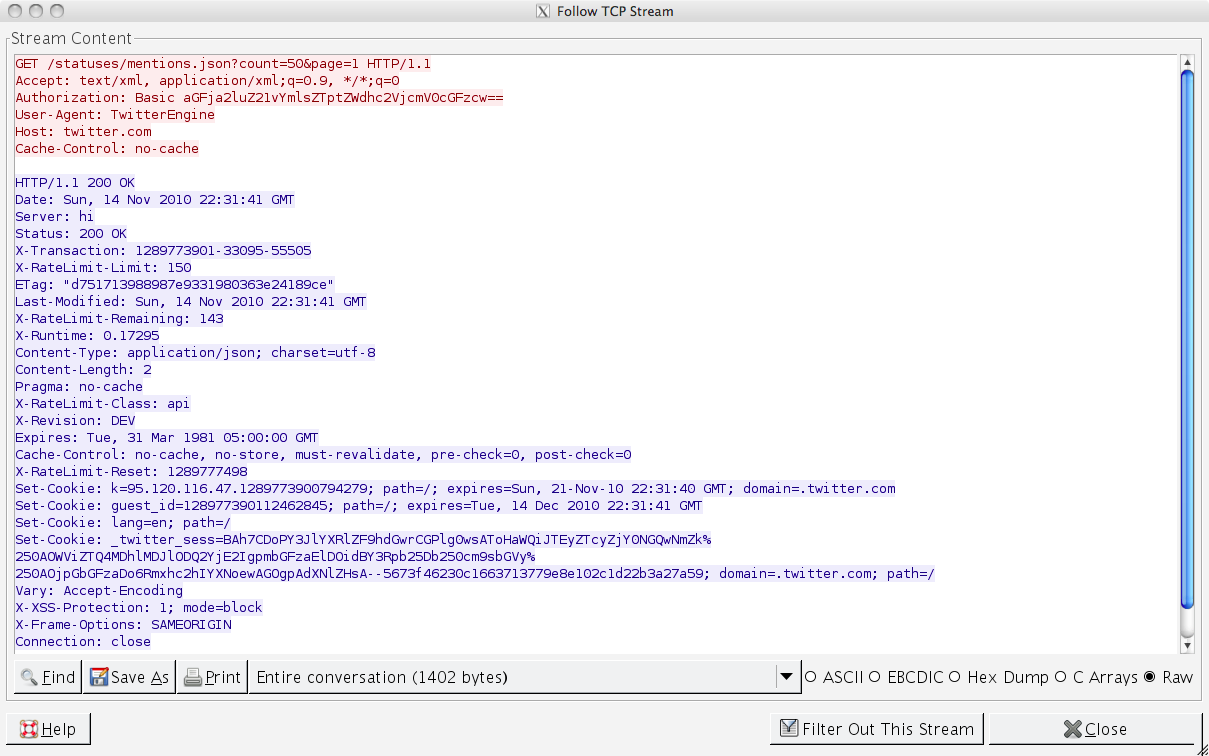Click the Authorization: Basic header line
The image size is (1209, 756).
[259, 98]
